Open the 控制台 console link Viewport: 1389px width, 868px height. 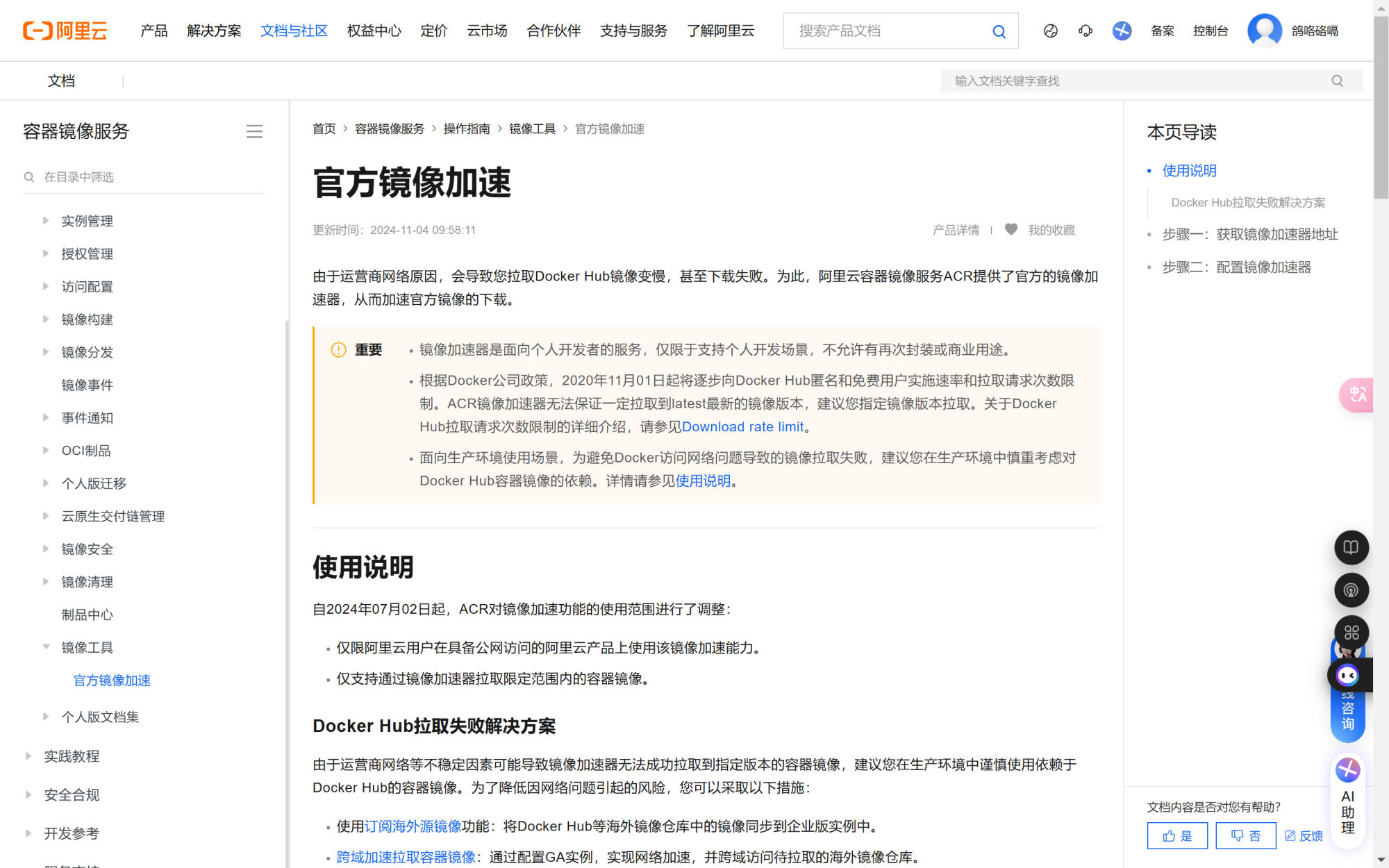click(x=1211, y=31)
